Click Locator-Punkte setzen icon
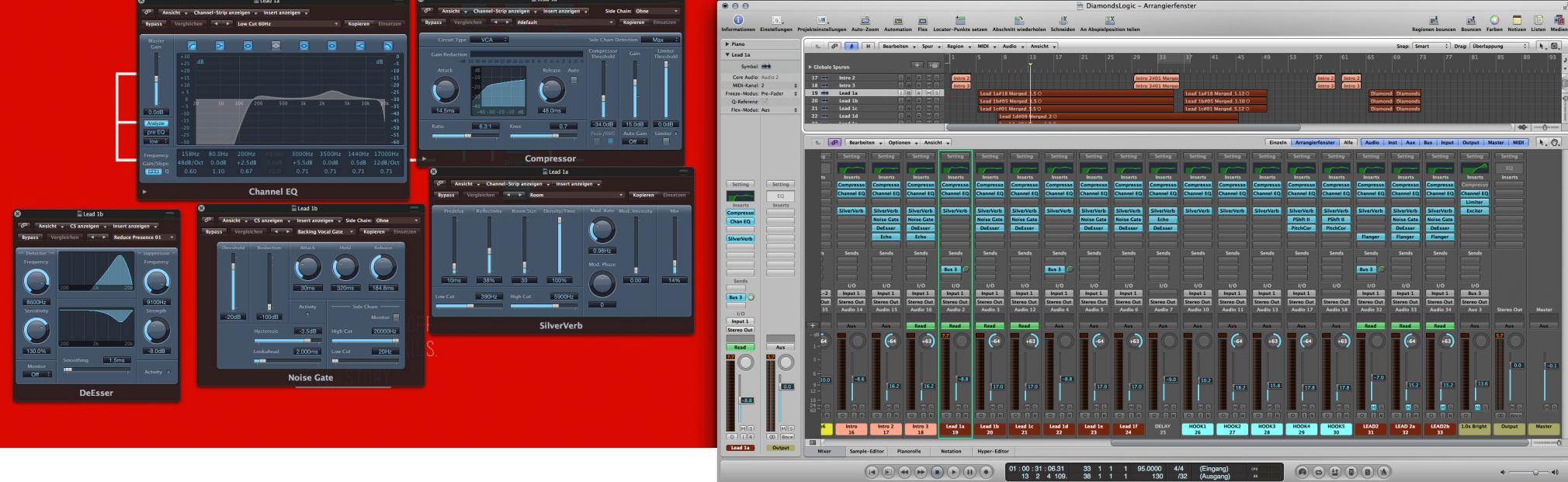 click(960, 20)
